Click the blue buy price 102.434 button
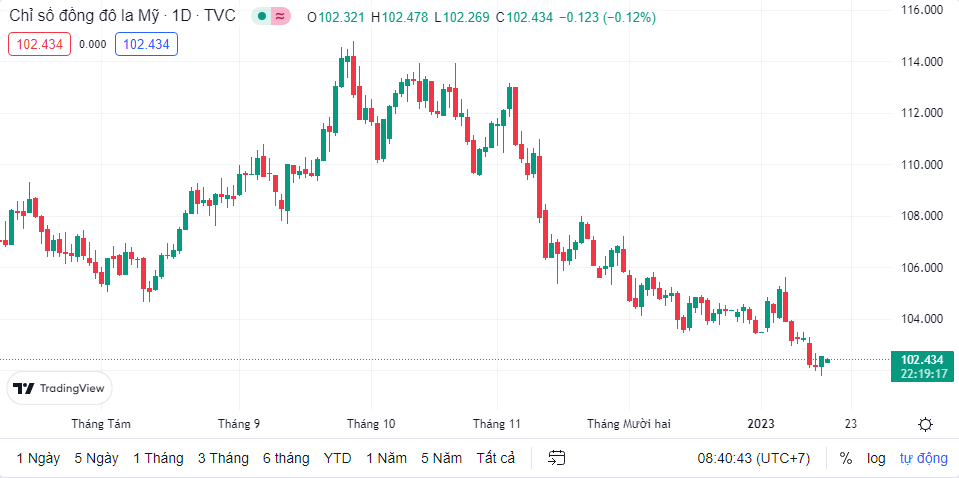Screen dimensions: 959x478 click(x=146, y=44)
